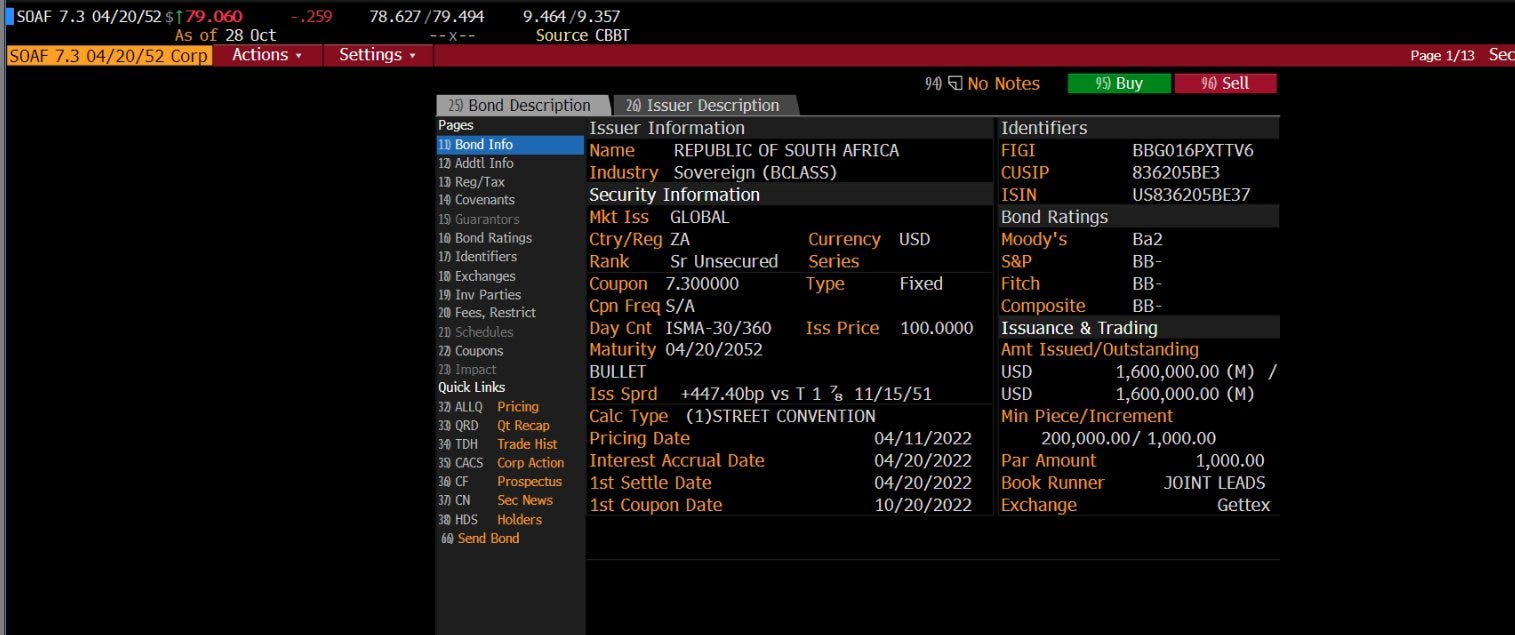Open CACS Corp Action quick link
Screen dimensions: 1515x635
pos(501,463)
